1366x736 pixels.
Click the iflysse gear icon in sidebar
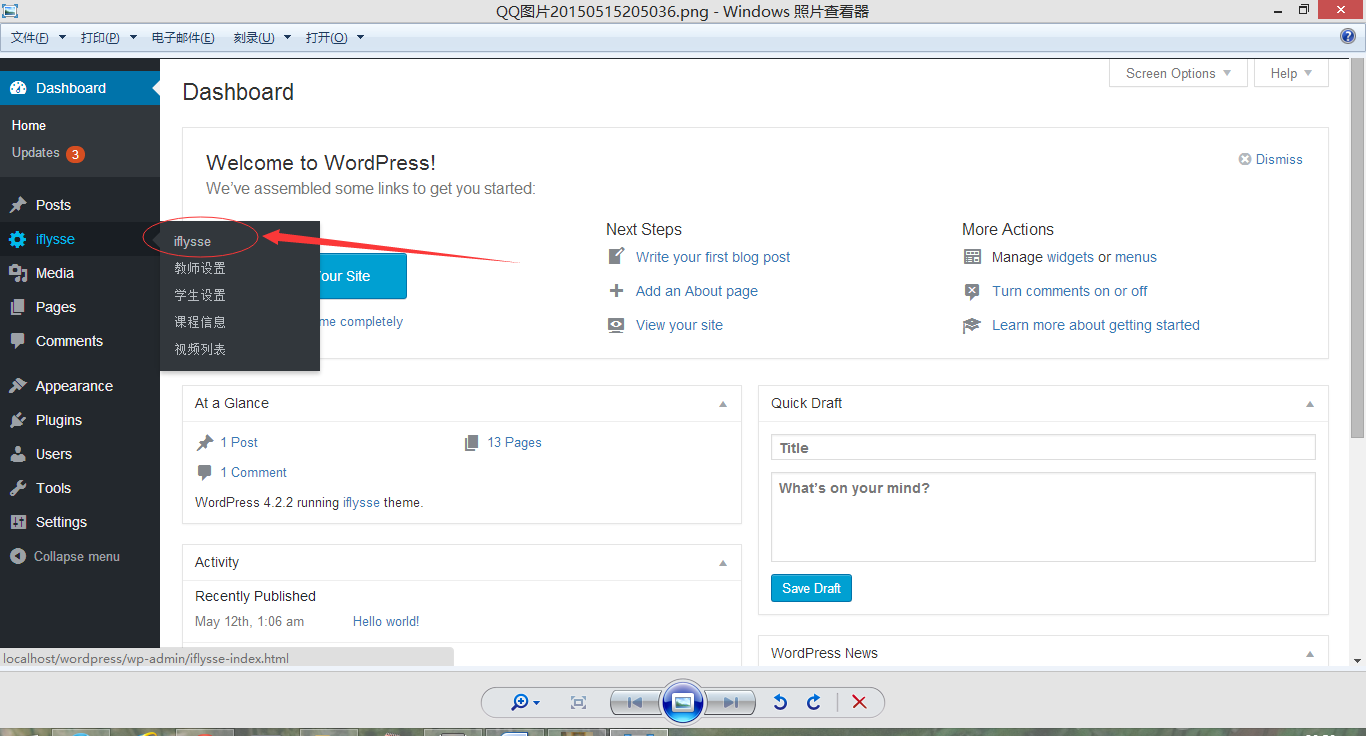click(x=18, y=239)
